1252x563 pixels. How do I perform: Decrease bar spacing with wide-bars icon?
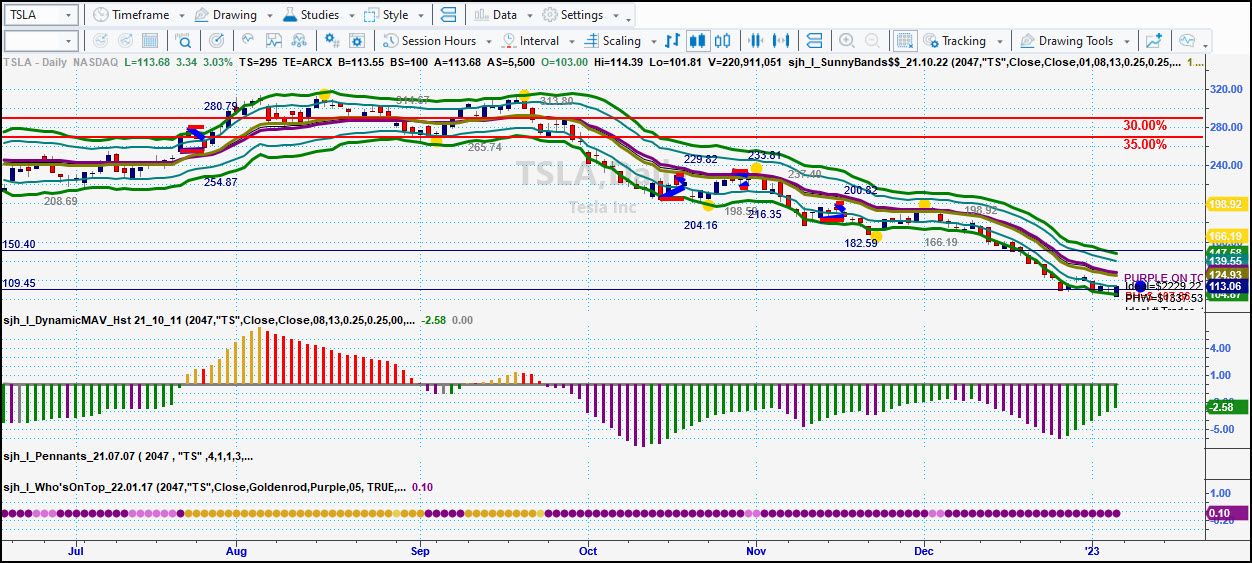pyautogui.click(x=782, y=41)
